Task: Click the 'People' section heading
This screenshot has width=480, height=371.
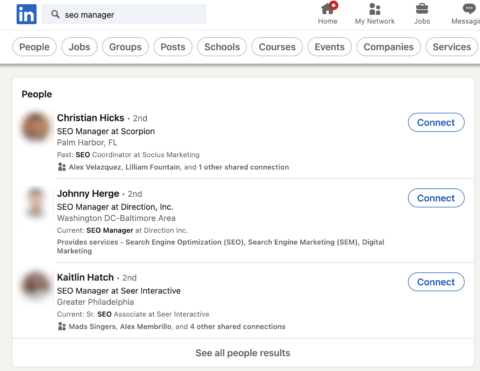Action: 37,94
